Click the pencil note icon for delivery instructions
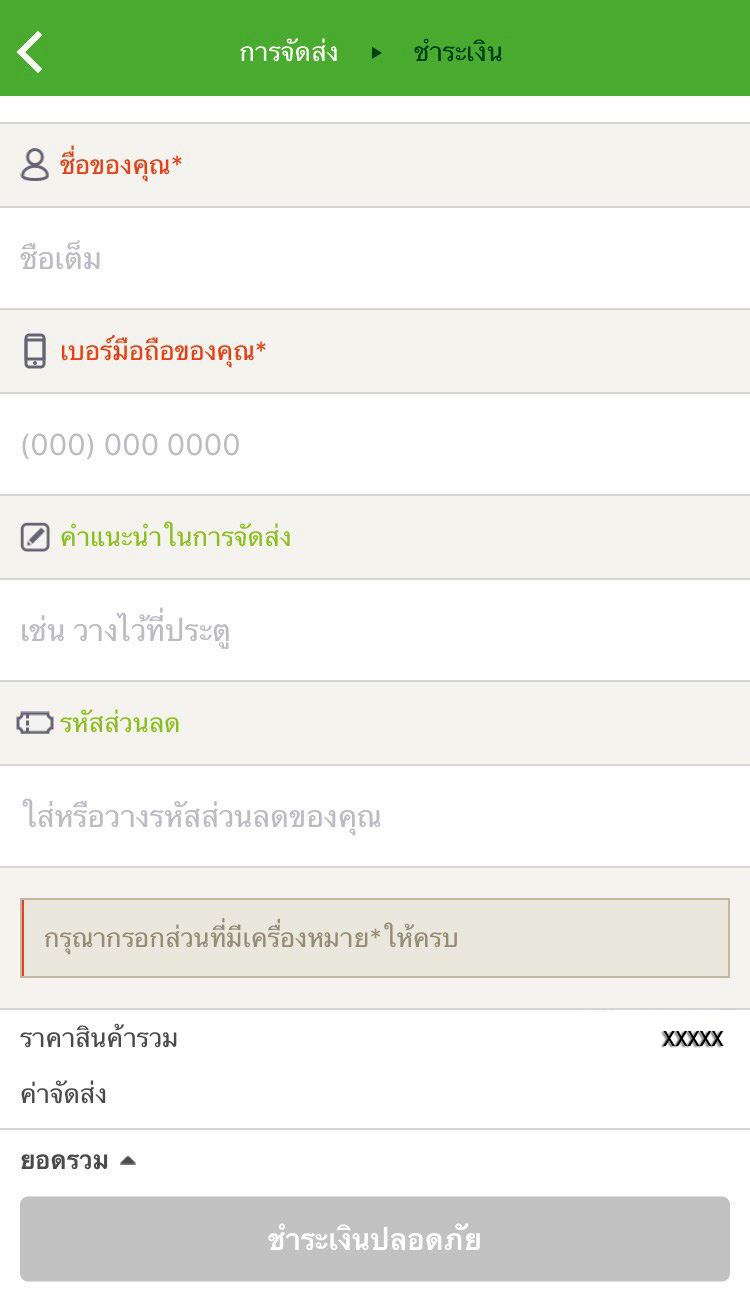 point(35,537)
